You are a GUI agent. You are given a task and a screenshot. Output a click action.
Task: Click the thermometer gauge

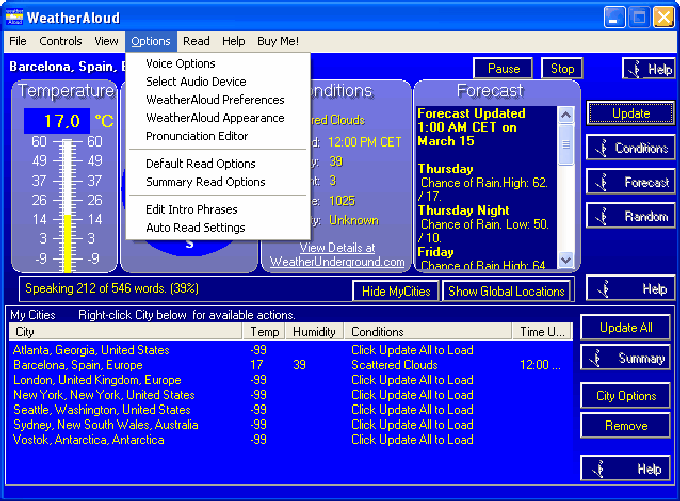67,205
